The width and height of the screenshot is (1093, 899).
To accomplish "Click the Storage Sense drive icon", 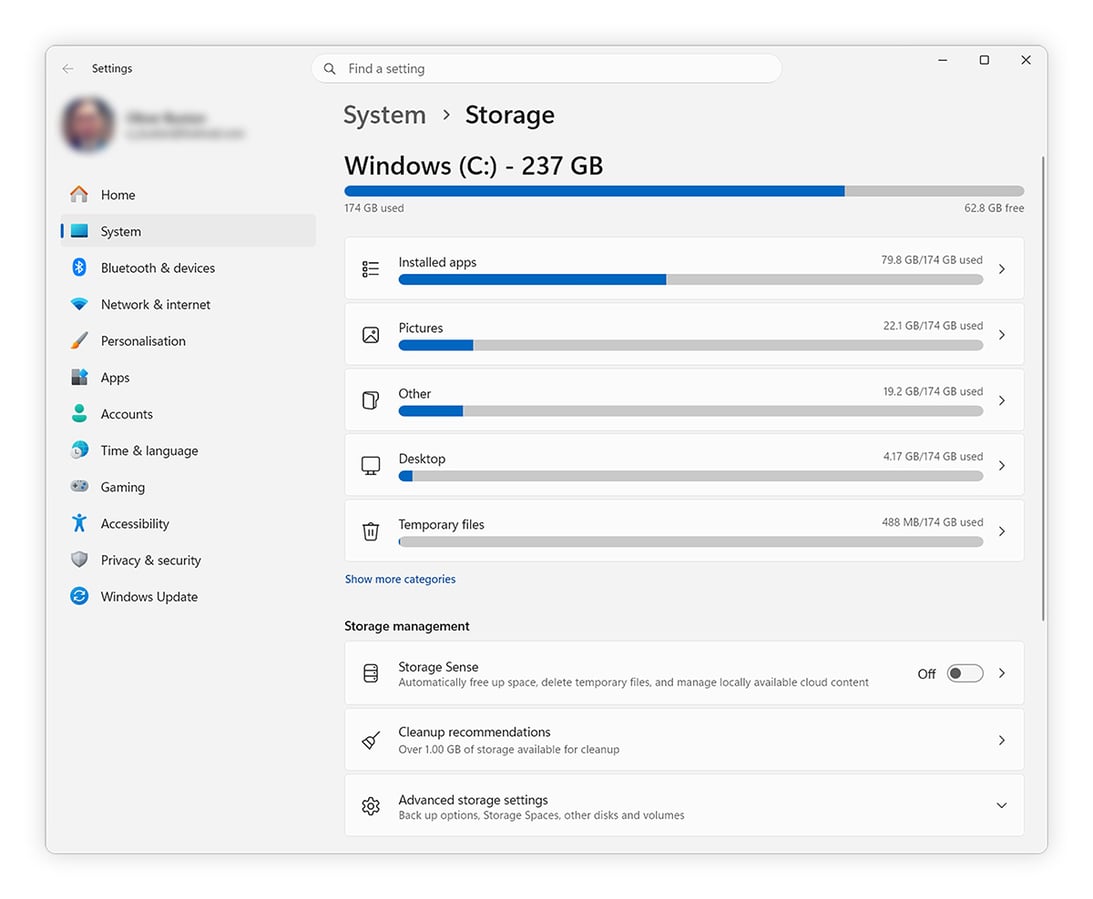I will tap(371, 673).
